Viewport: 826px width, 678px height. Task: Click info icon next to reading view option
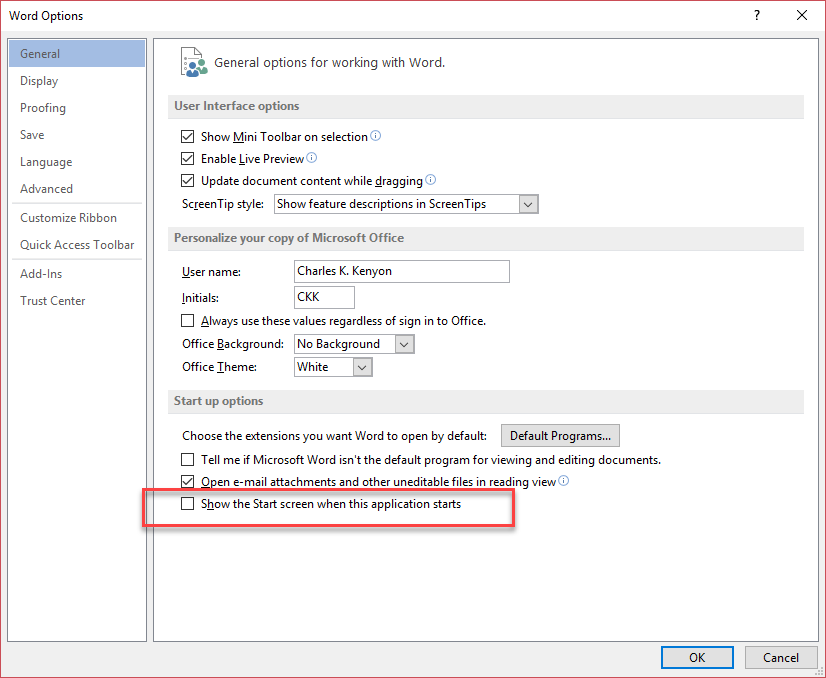[x=564, y=480]
